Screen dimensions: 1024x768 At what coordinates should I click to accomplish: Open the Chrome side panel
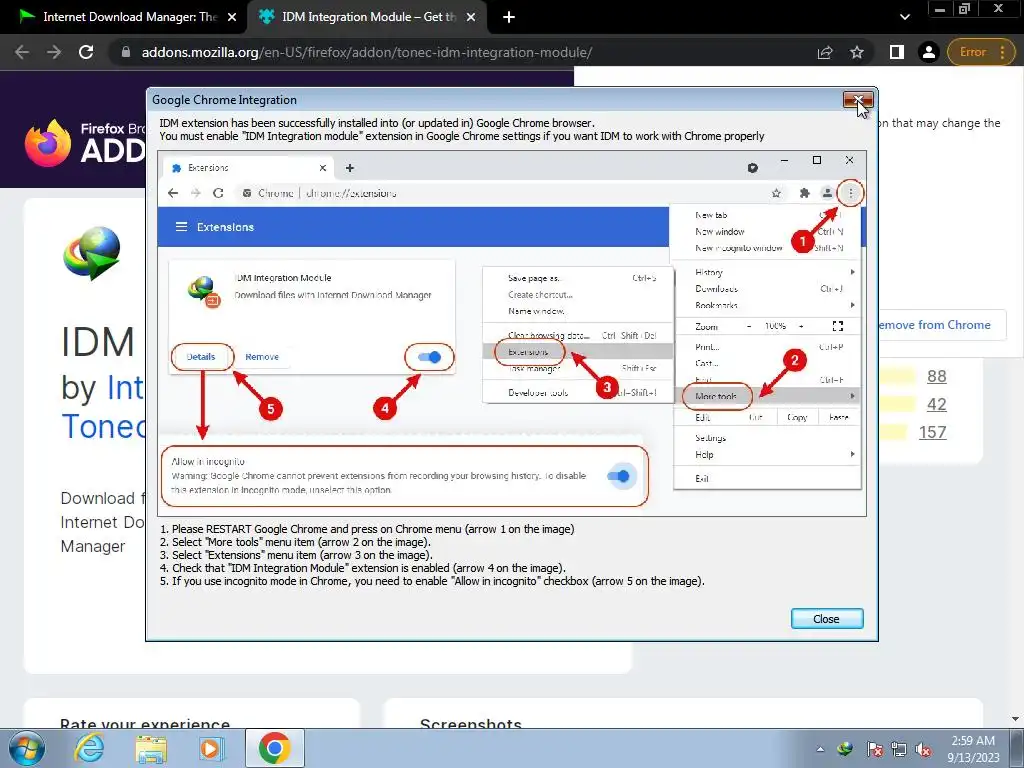coord(897,52)
